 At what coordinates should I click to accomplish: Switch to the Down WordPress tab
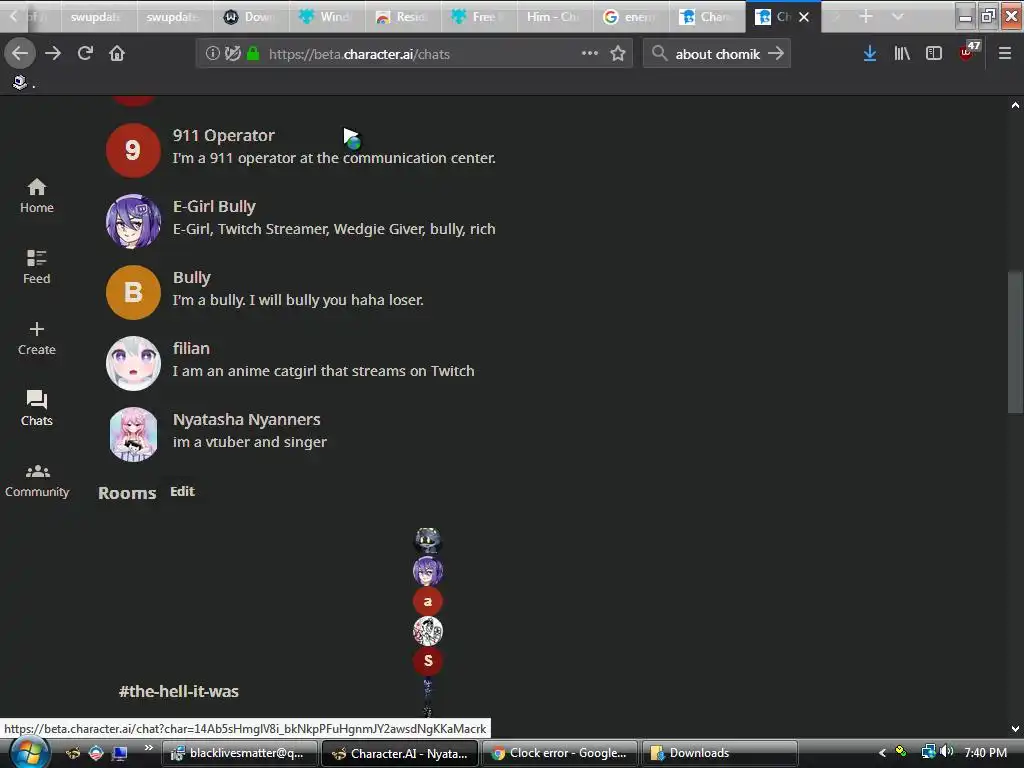[251, 16]
